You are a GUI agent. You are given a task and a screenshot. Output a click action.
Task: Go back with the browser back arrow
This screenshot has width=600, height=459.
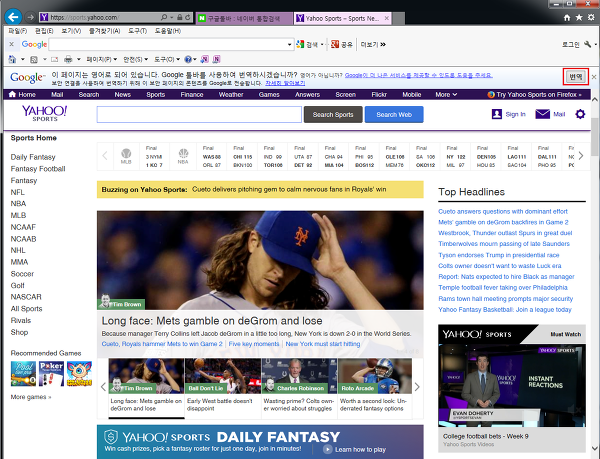[x=13, y=17]
